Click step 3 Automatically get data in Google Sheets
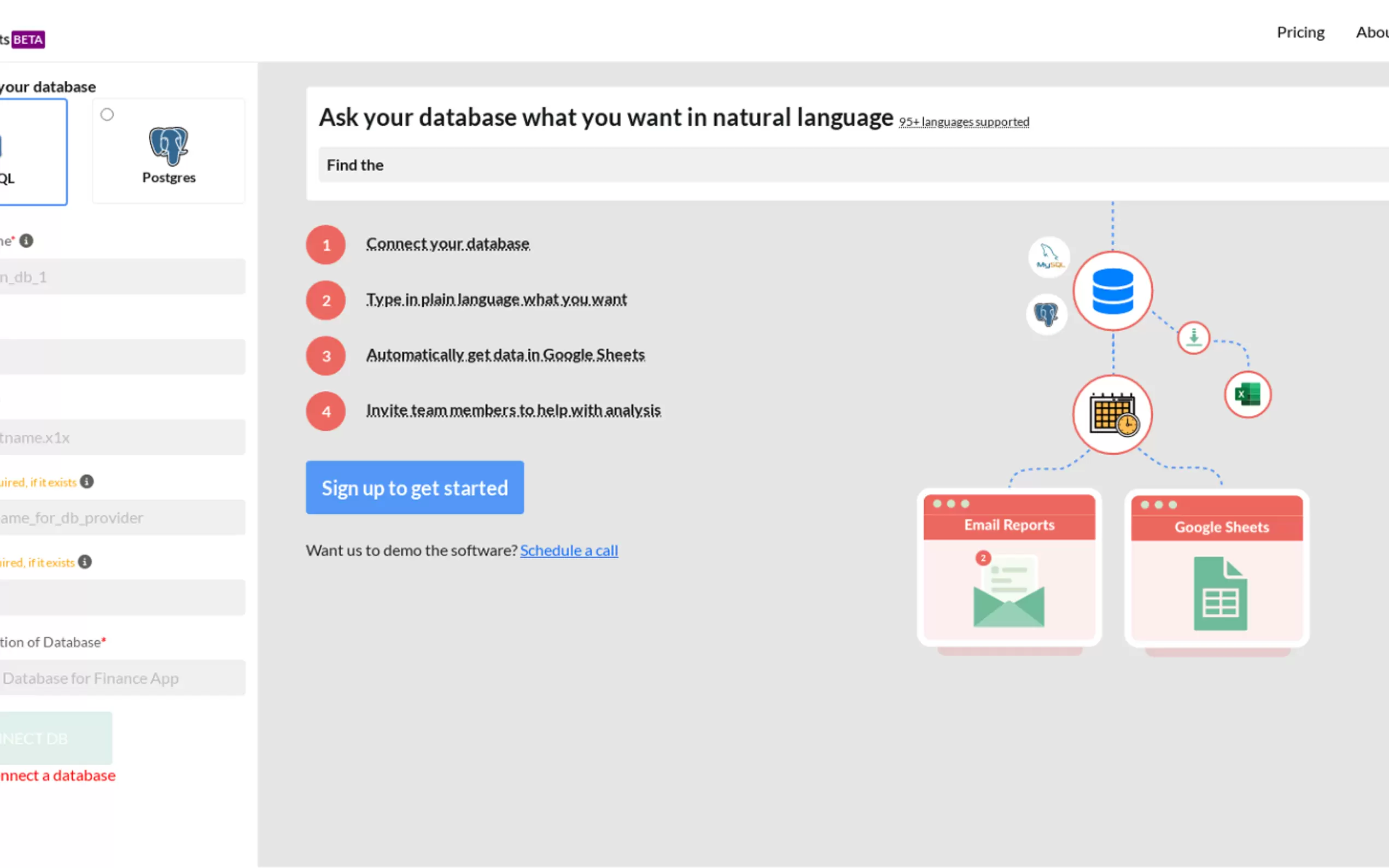1389x868 pixels. [x=505, y=355]
